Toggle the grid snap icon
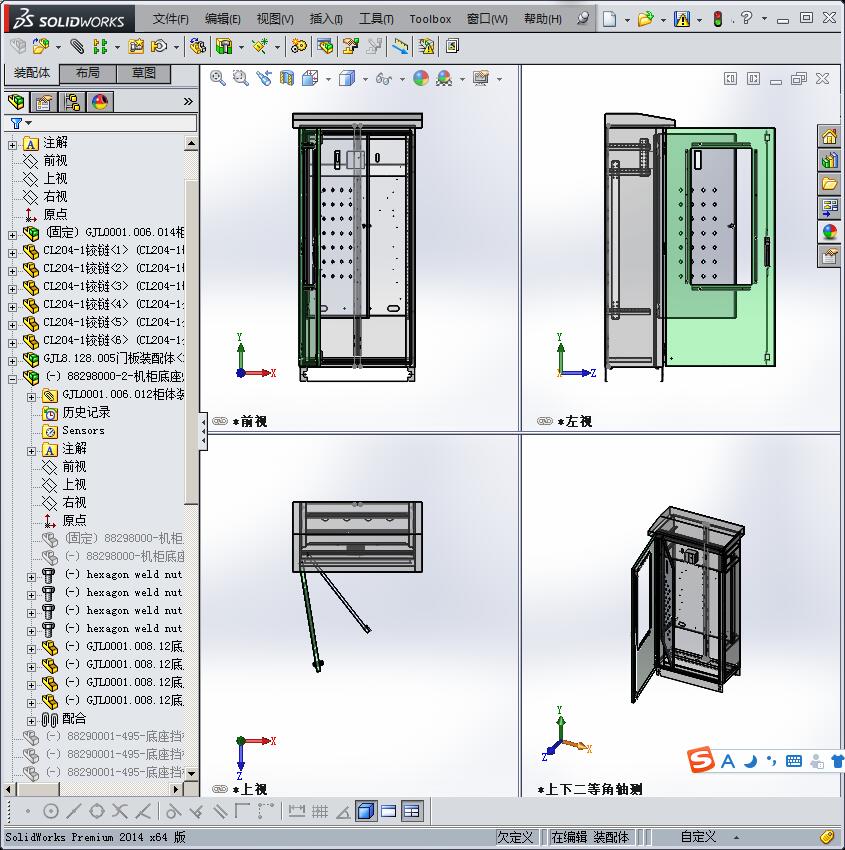 click(x=320, y=812)
